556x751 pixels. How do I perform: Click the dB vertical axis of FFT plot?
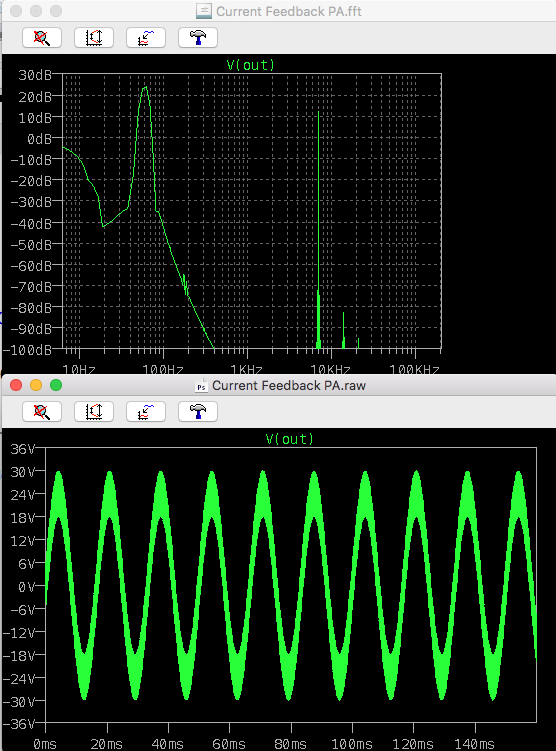tap(31, 212)
